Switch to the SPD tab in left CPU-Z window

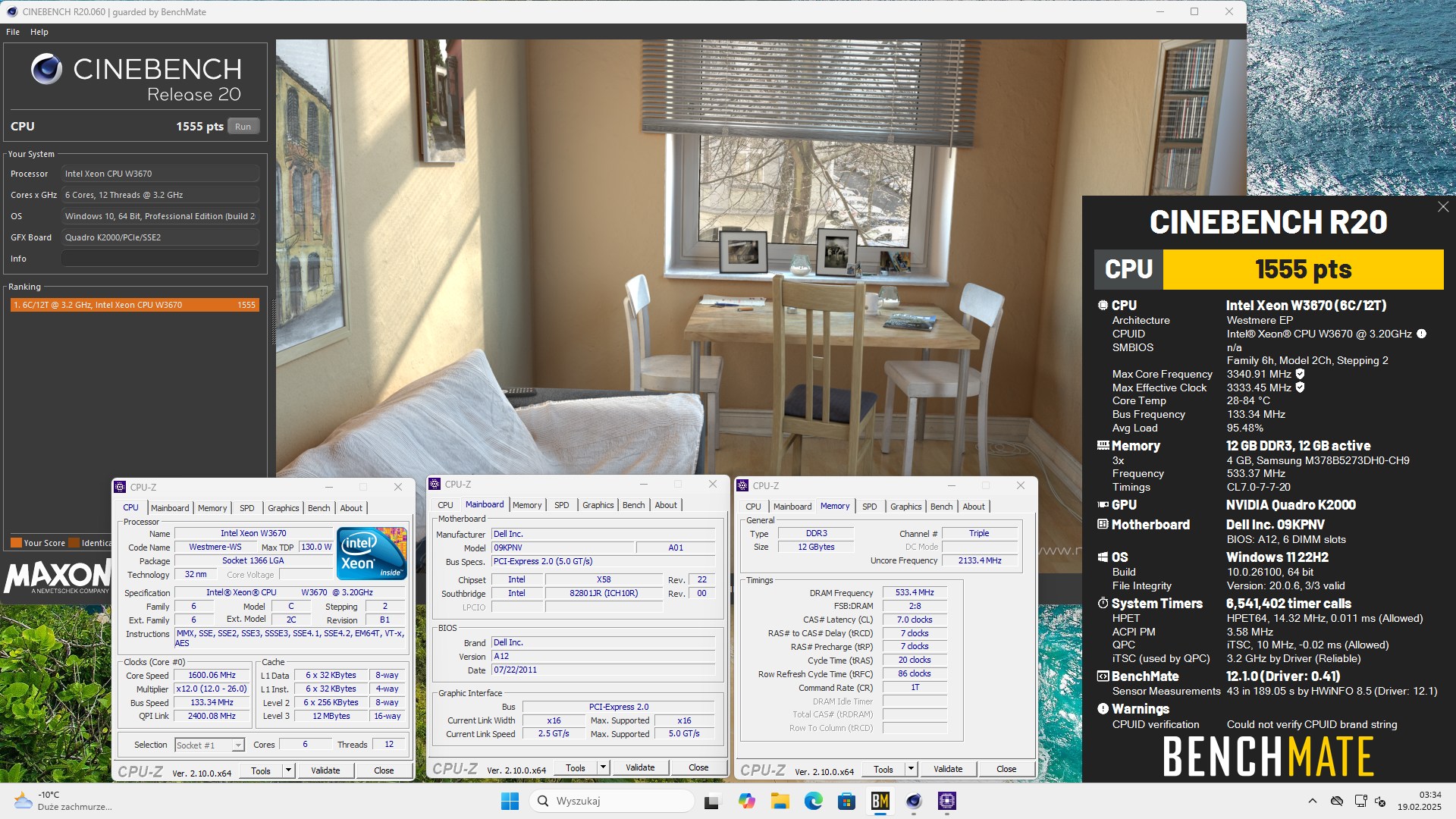pos(247,508)
